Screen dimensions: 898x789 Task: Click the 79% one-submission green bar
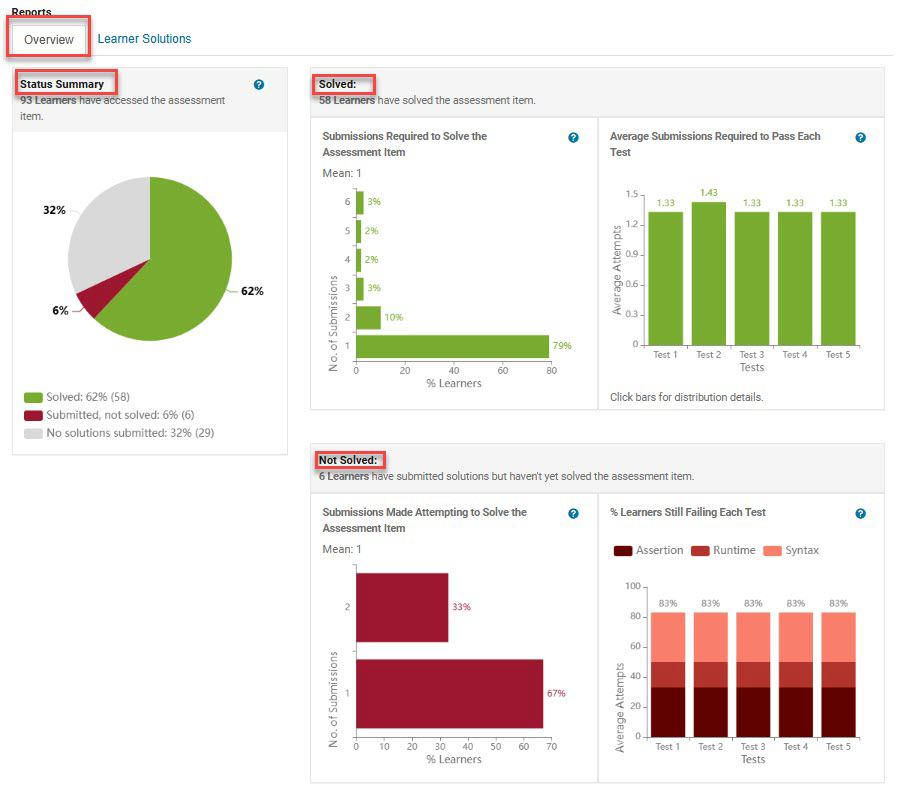pyautogui.click(x=452, y=346)
